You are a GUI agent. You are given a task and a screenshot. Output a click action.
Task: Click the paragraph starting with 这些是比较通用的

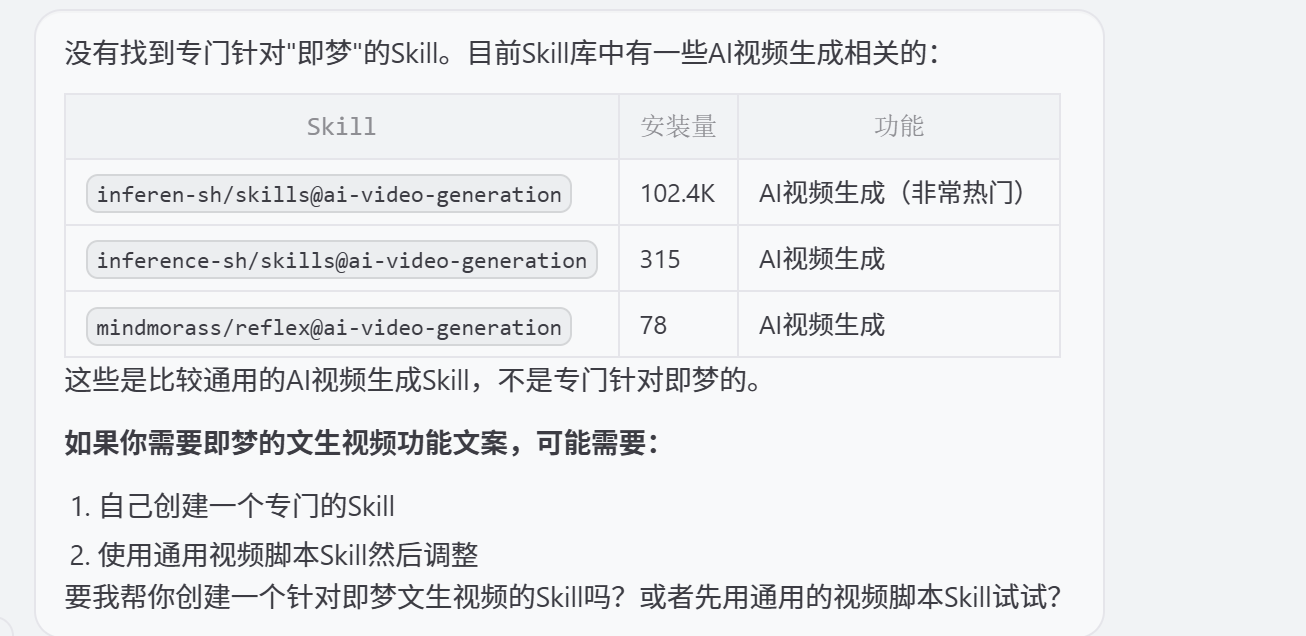point(412,381)
